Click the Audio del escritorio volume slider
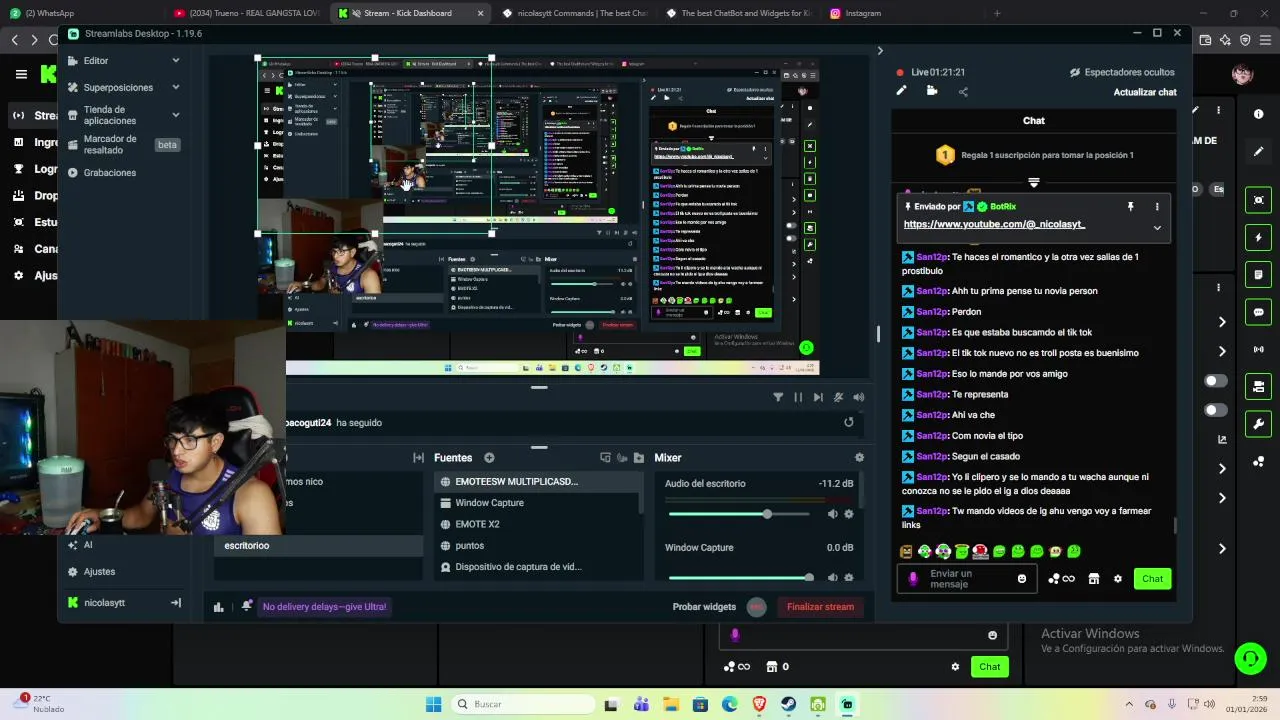The height and width of the screenshot is (720, 1280). point(738,514)
